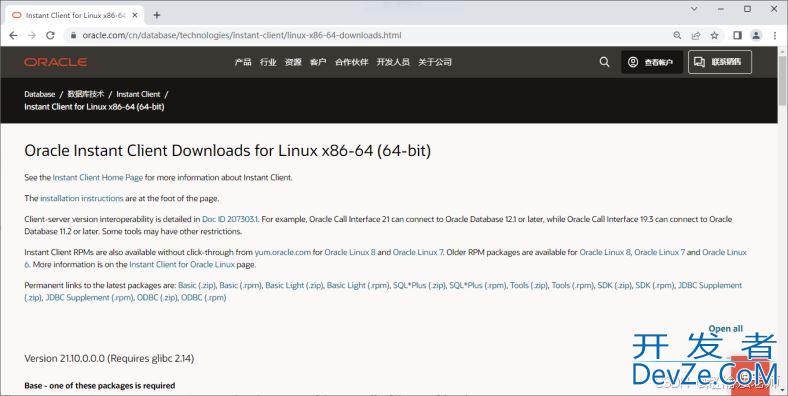Download JDBC Supplement (.rpm) link
788x396 pixels.
[89, 298]
